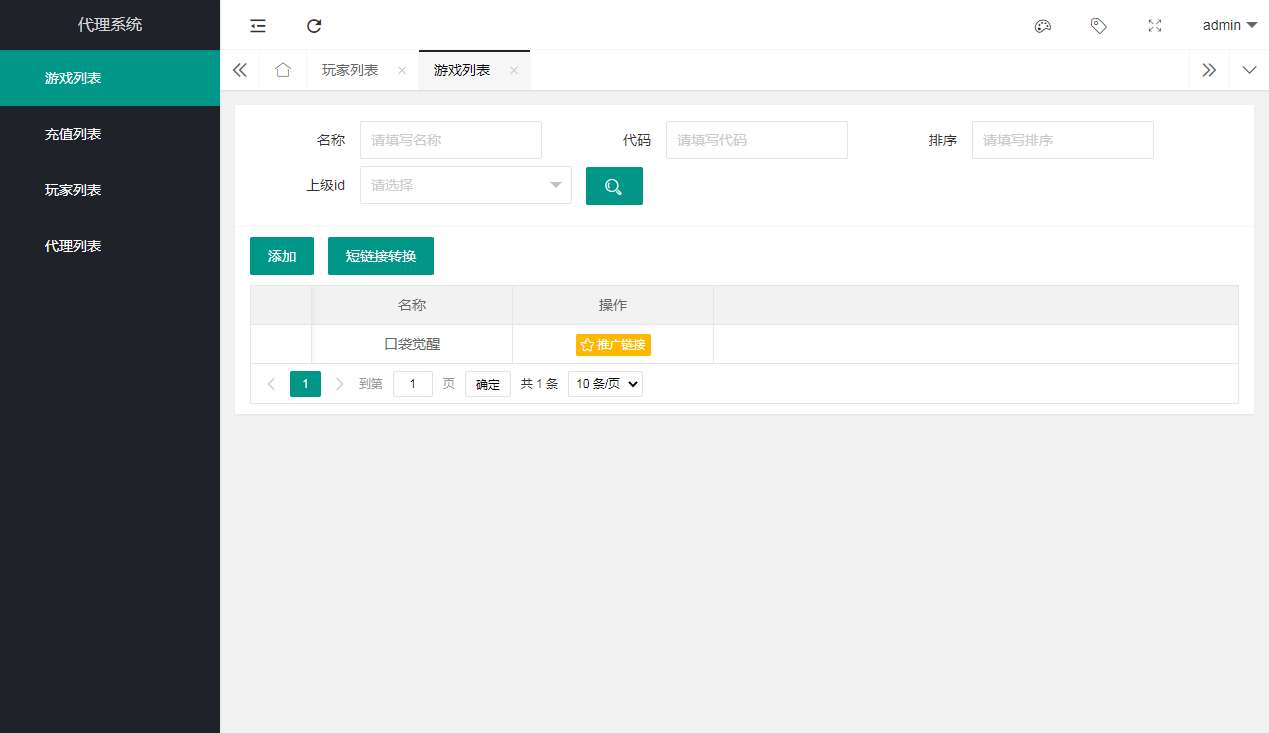Image resolution: width=1269 pixels, height=733 pixels.
Task: Open 充值列表 in the sidebar
Action: (x=72, y=133)
